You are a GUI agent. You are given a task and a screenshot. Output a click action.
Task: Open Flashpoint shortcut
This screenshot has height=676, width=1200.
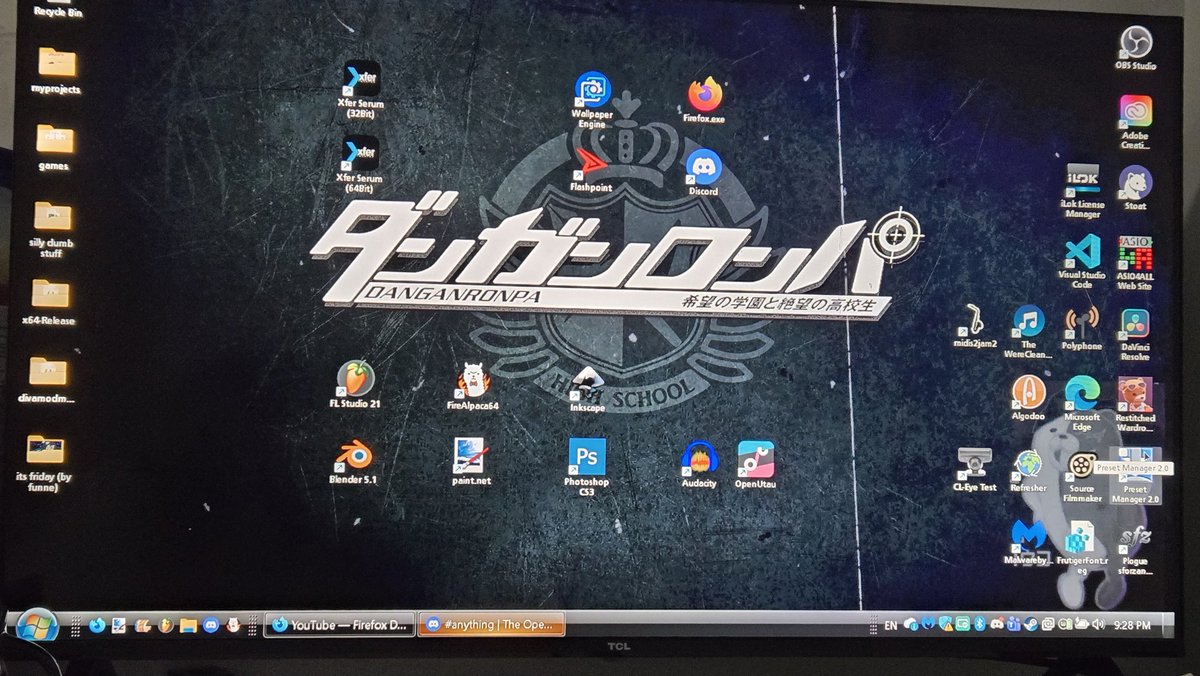coord(590,170)
